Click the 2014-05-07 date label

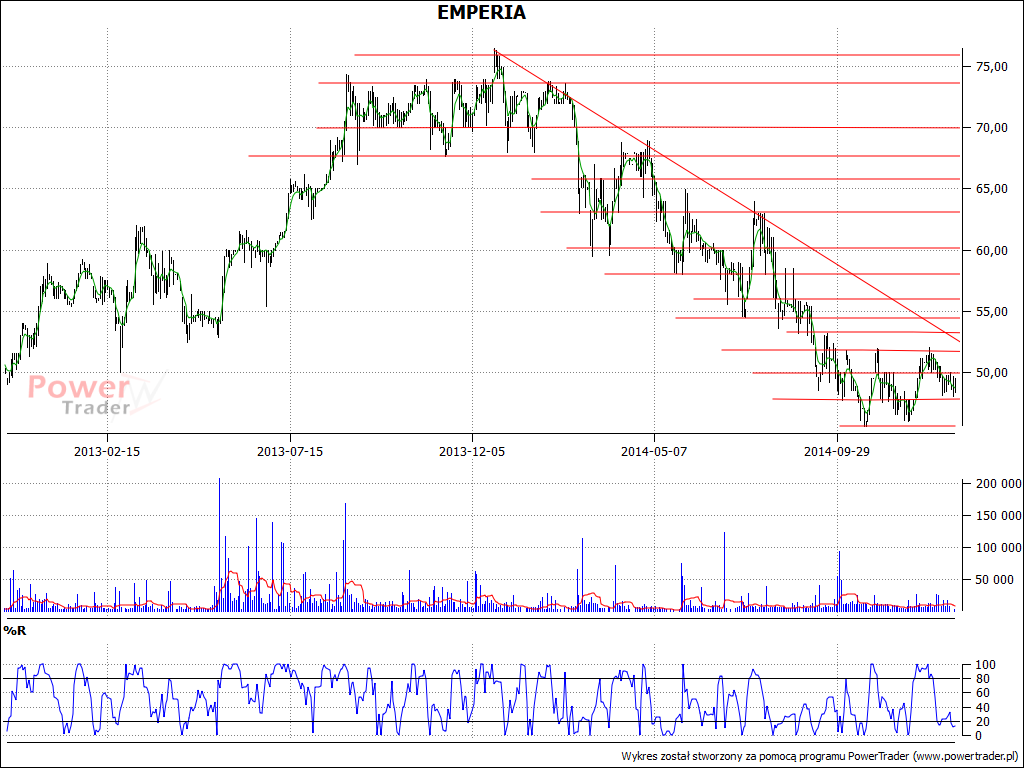pyautogui.click(x=654, y=451)
